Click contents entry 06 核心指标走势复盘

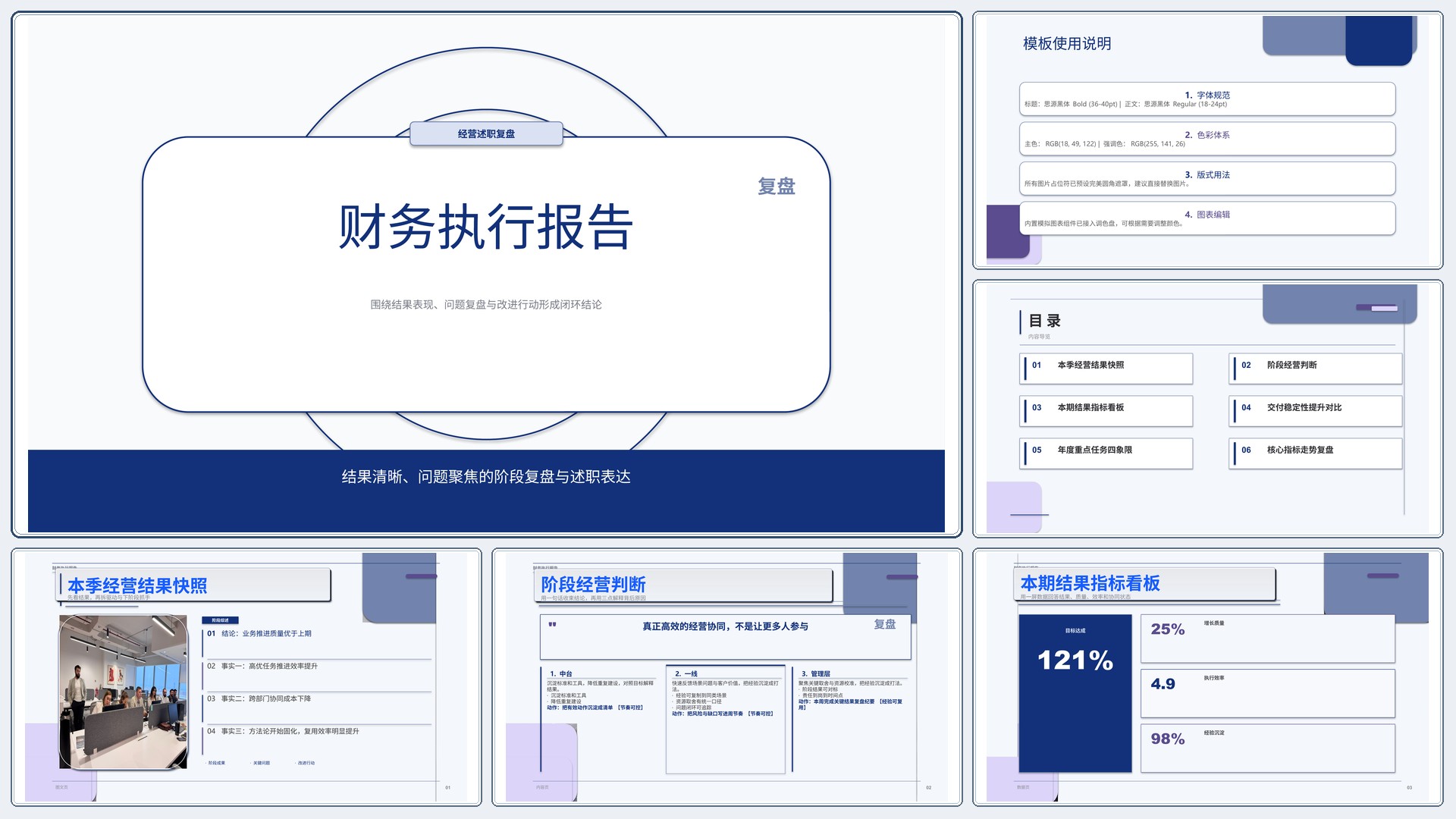(1316, 453)
